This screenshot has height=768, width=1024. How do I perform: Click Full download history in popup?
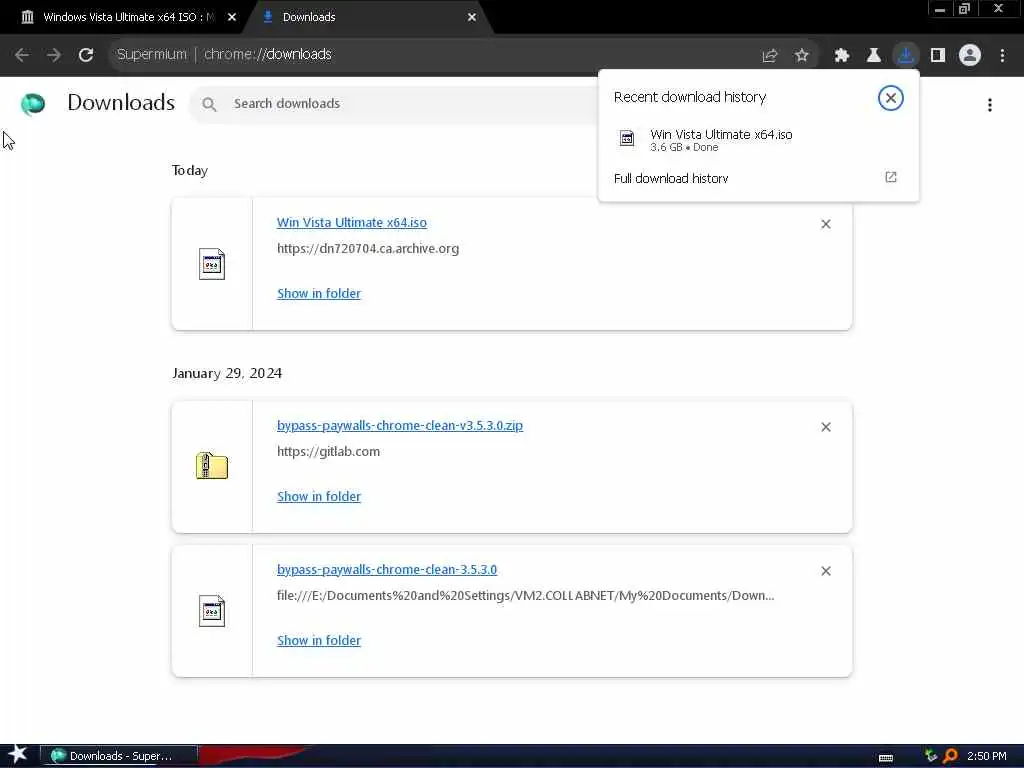(671, 178)
